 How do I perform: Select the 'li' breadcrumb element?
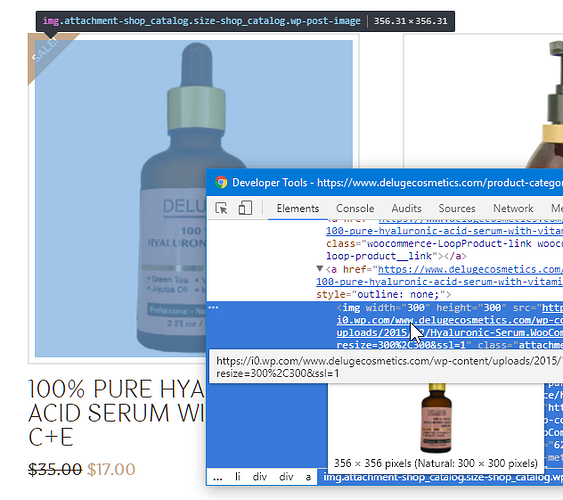[237, 477]
